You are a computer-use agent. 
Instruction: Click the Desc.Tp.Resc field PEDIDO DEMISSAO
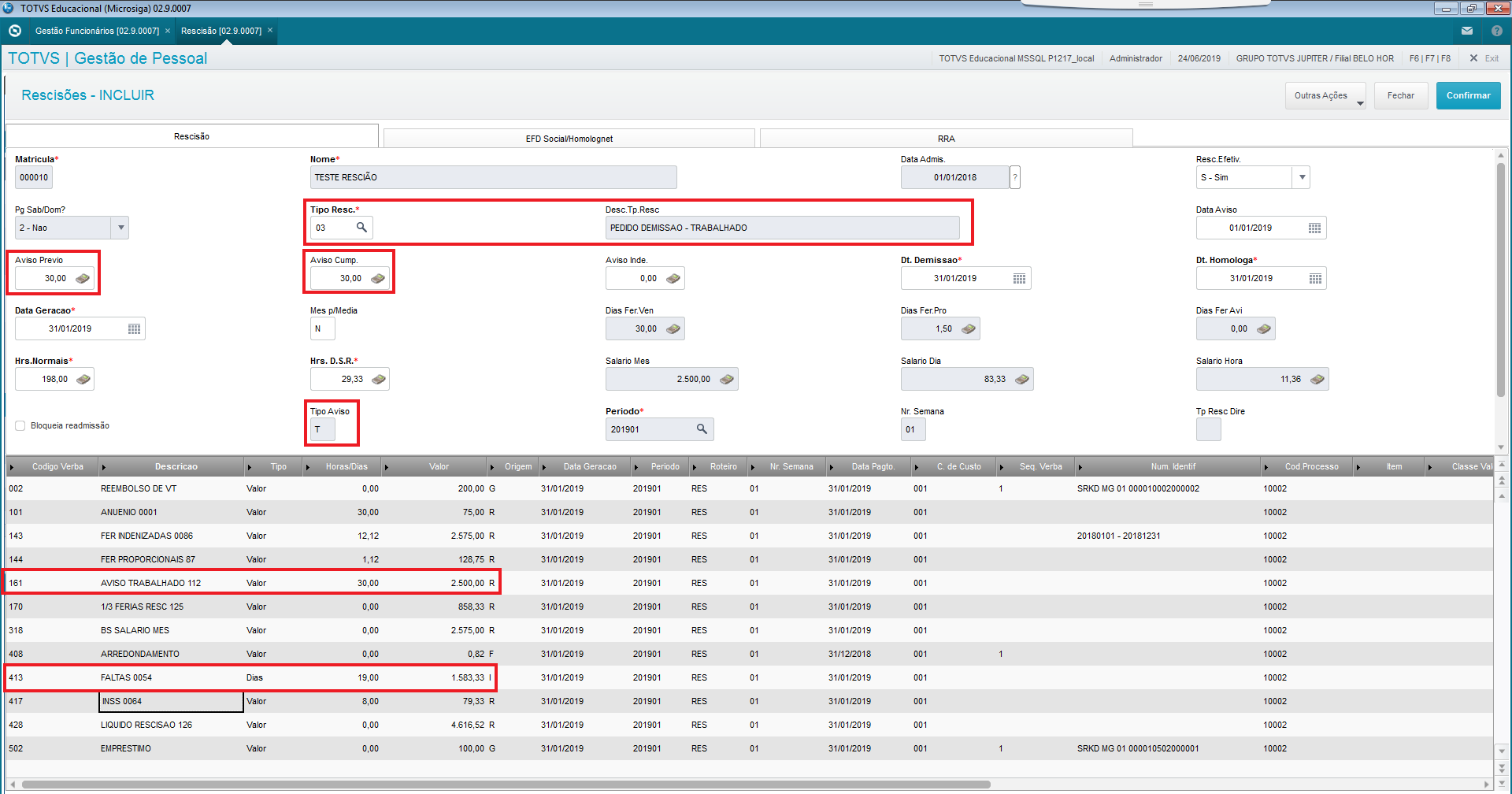coord(782,228)
